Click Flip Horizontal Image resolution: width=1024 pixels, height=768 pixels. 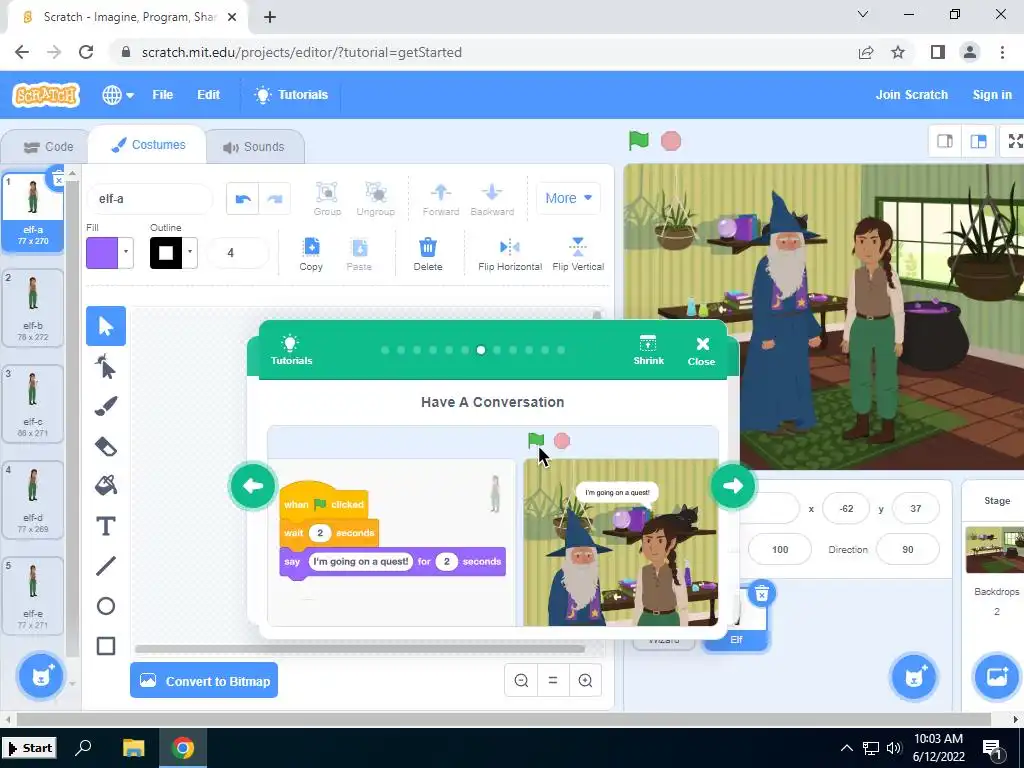pos(510,254)
